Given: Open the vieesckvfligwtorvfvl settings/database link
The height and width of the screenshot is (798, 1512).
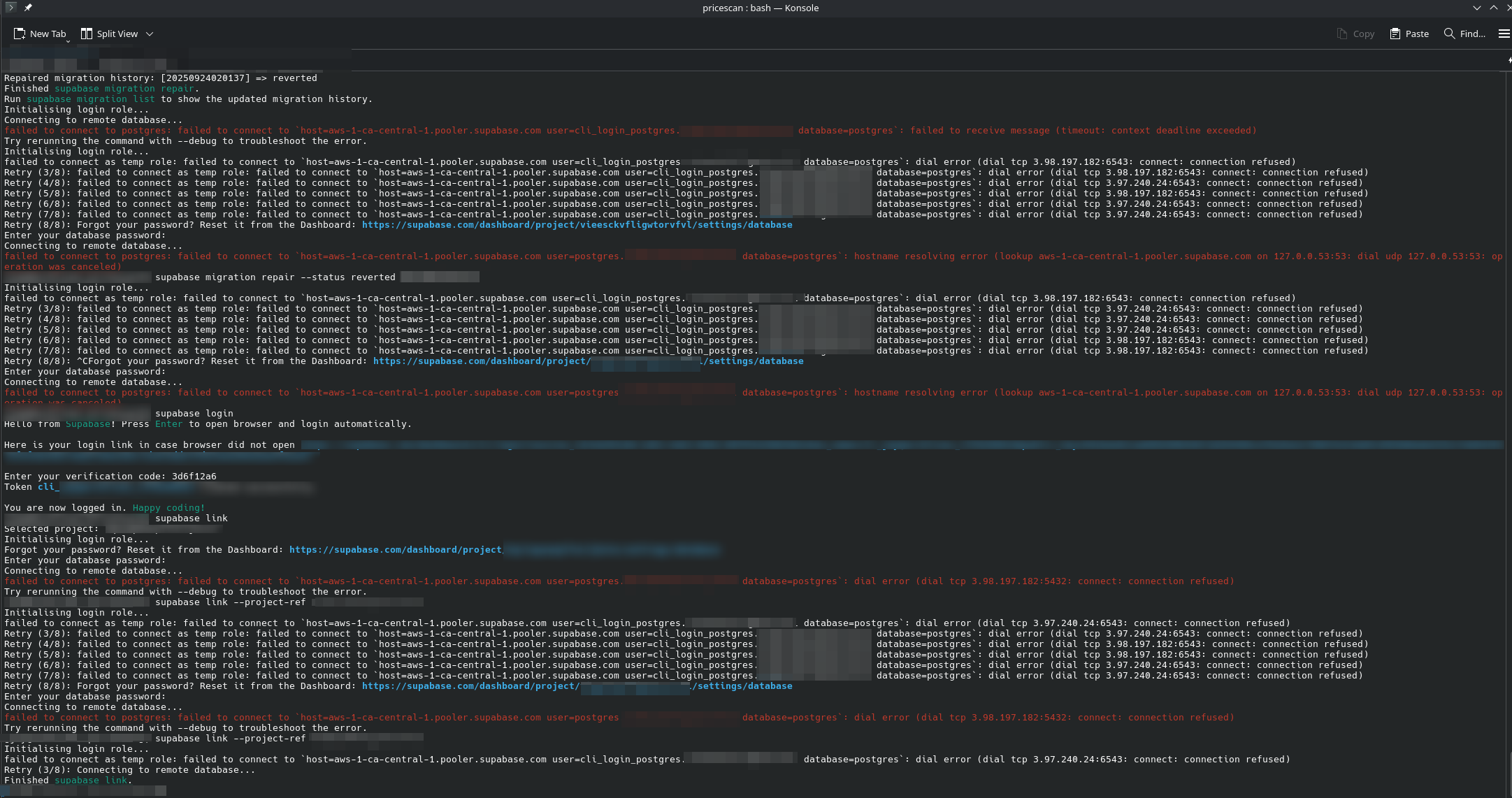Looking at the screenshot, I should click(x=577, y=225).
